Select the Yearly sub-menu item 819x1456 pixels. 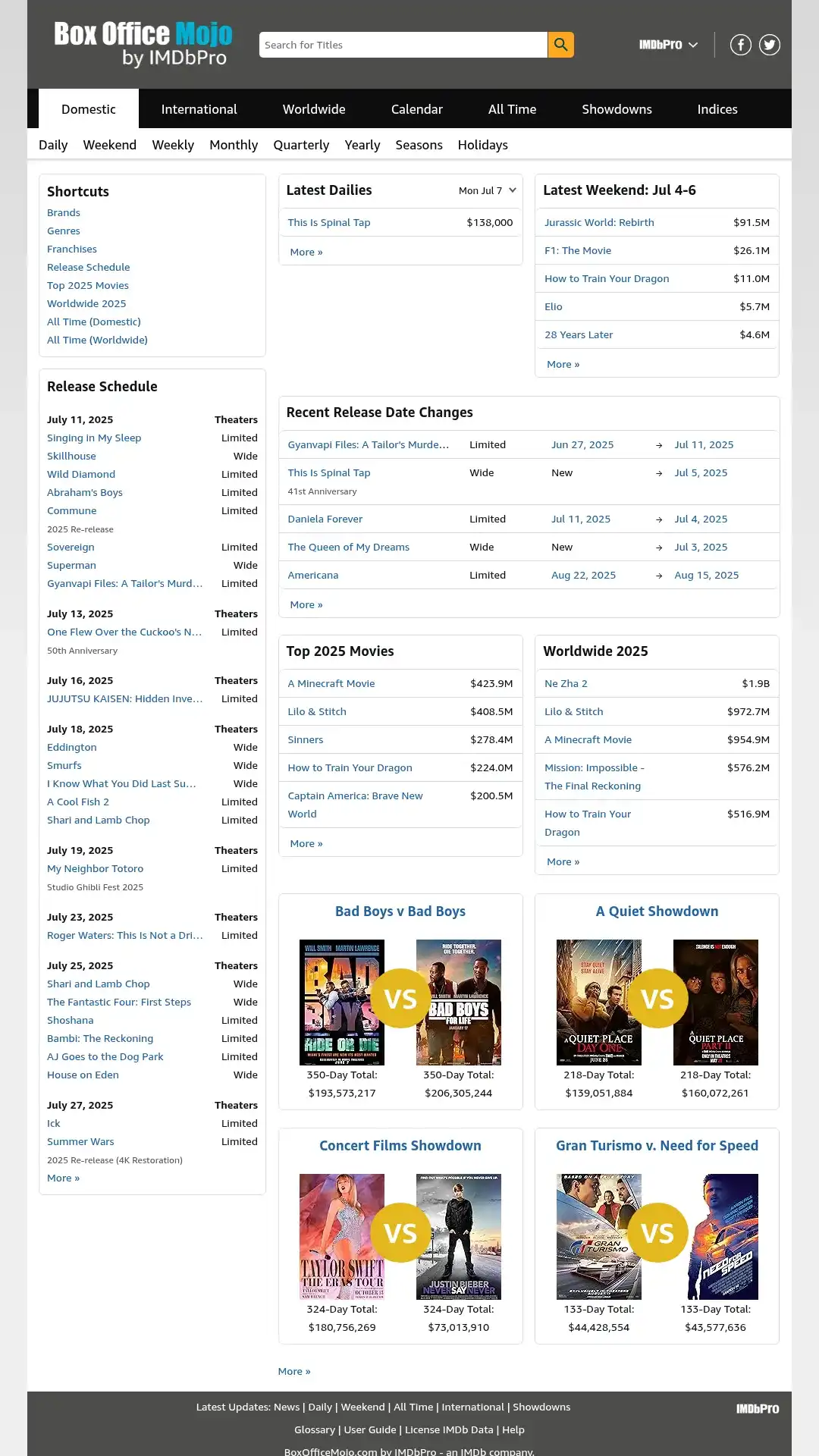[x=362, y=145]
